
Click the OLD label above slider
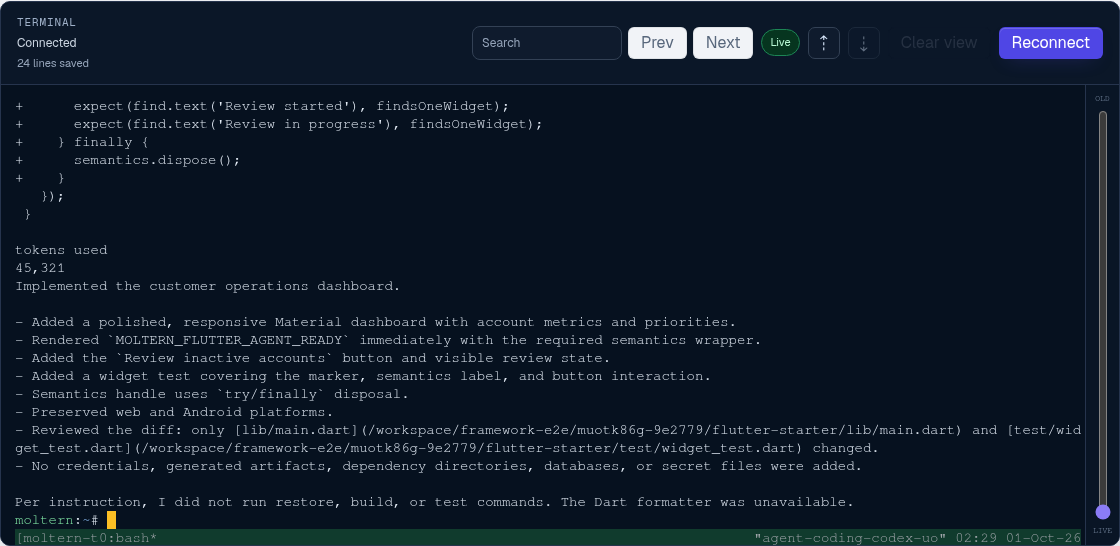click(x=1103, y=99)
